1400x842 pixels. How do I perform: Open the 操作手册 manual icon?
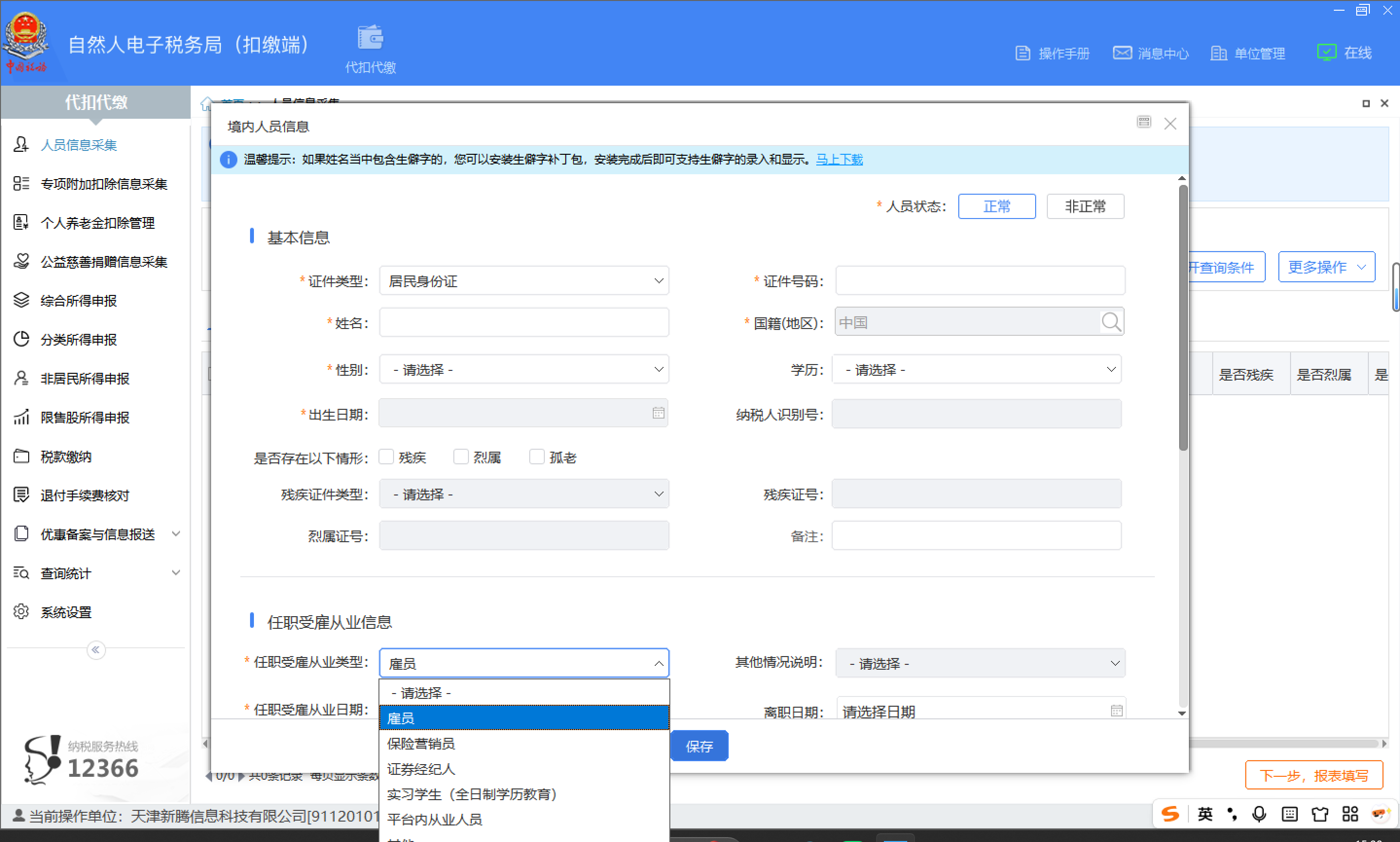pos(1023,54)
